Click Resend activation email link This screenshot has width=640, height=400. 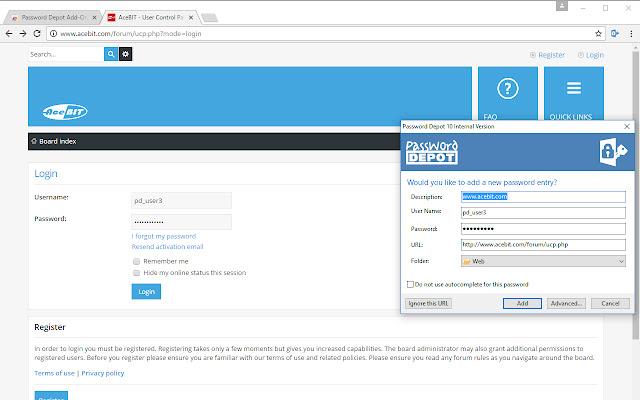(x=167, y=247)
